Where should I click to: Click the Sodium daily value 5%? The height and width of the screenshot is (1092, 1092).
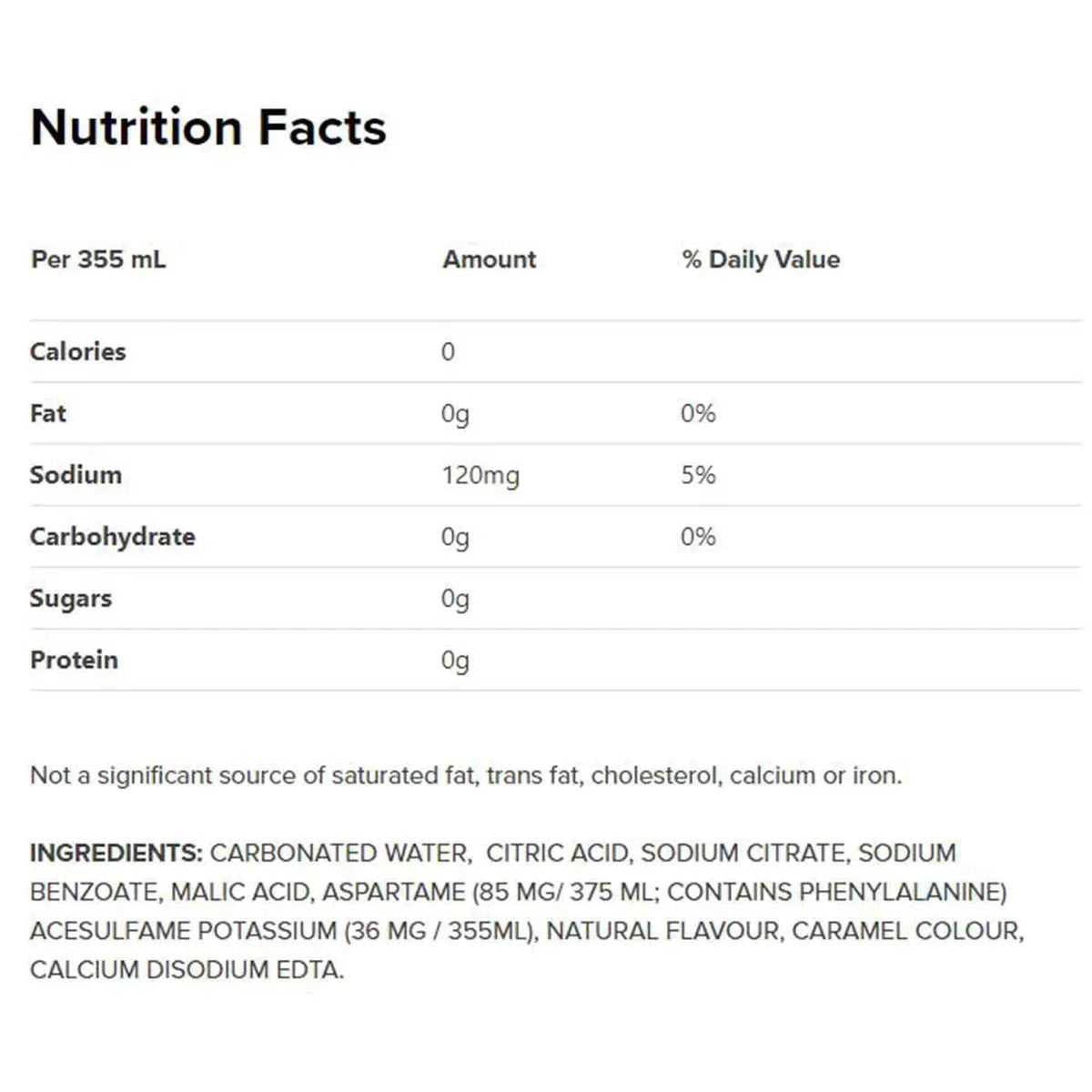tap(698, 475)
